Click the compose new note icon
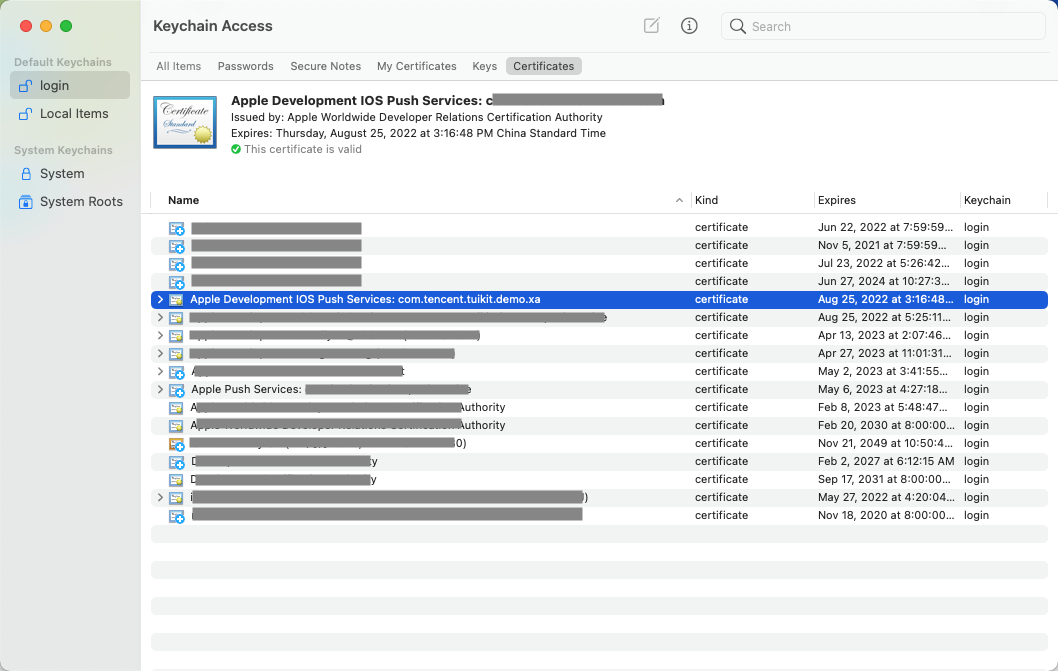The height and width of the screenshot is (671, 1058). tap(651, 26)
